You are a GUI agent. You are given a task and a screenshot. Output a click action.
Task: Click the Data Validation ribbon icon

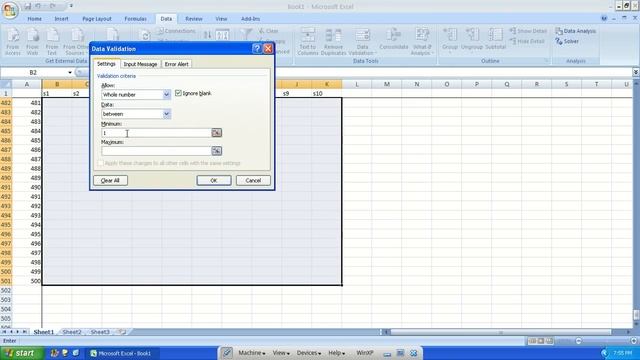point(362,35)
